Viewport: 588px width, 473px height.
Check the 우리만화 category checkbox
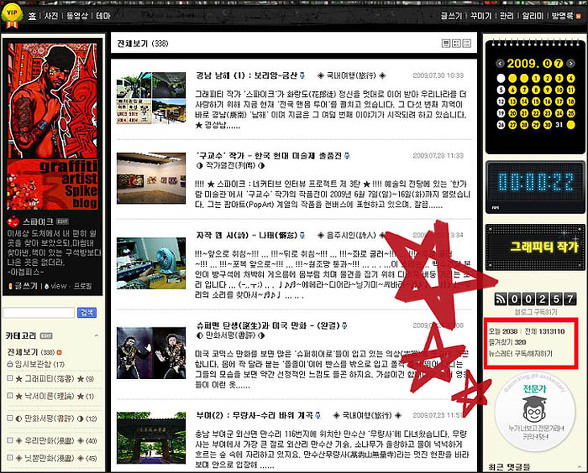(10, 440)
